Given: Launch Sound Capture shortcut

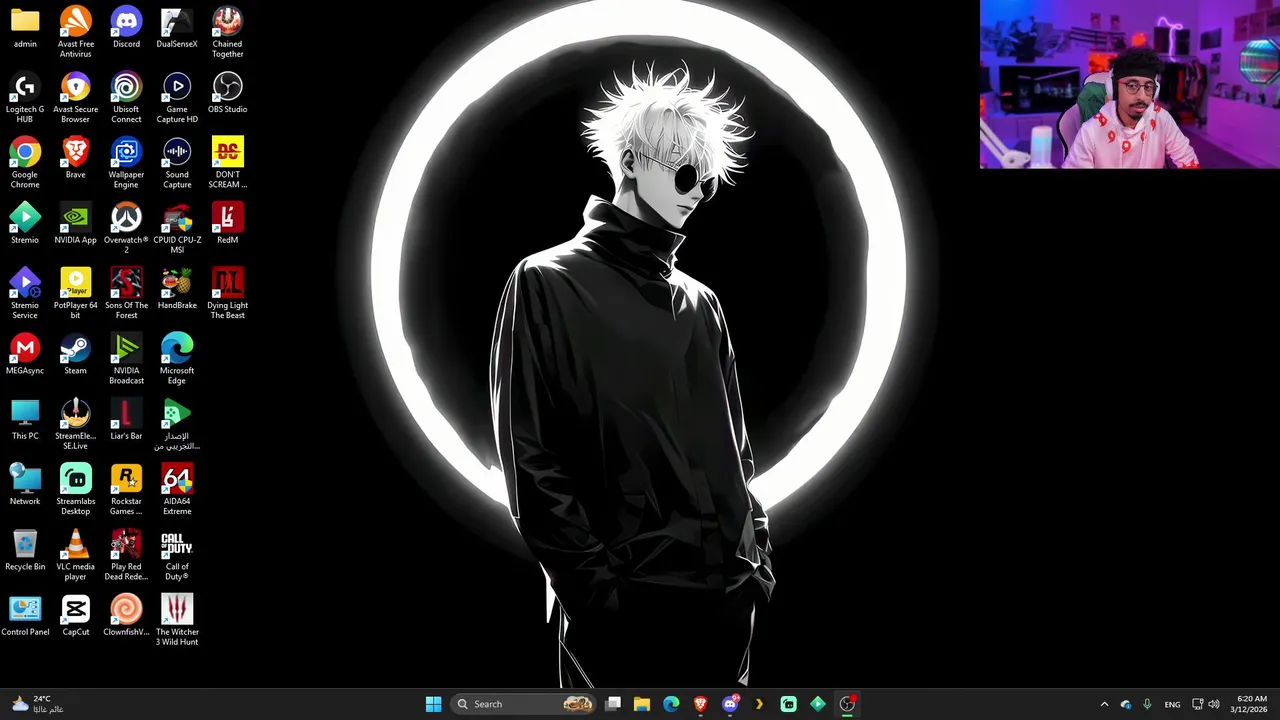Looking at the screenshot, I should pyautogui.click(x=177, y=163).
